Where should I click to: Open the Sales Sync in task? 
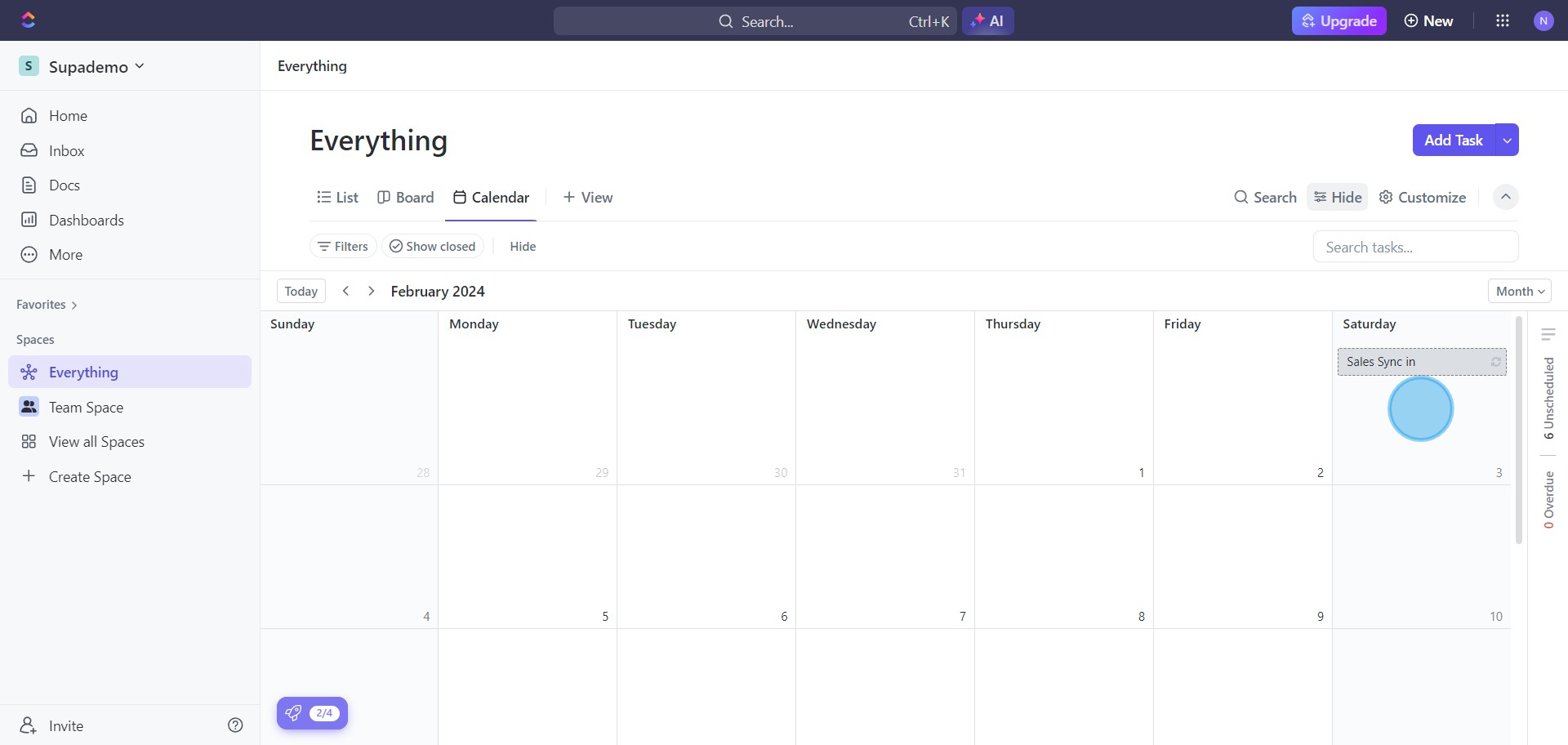pyautogui.click(x=1422, y=362)
